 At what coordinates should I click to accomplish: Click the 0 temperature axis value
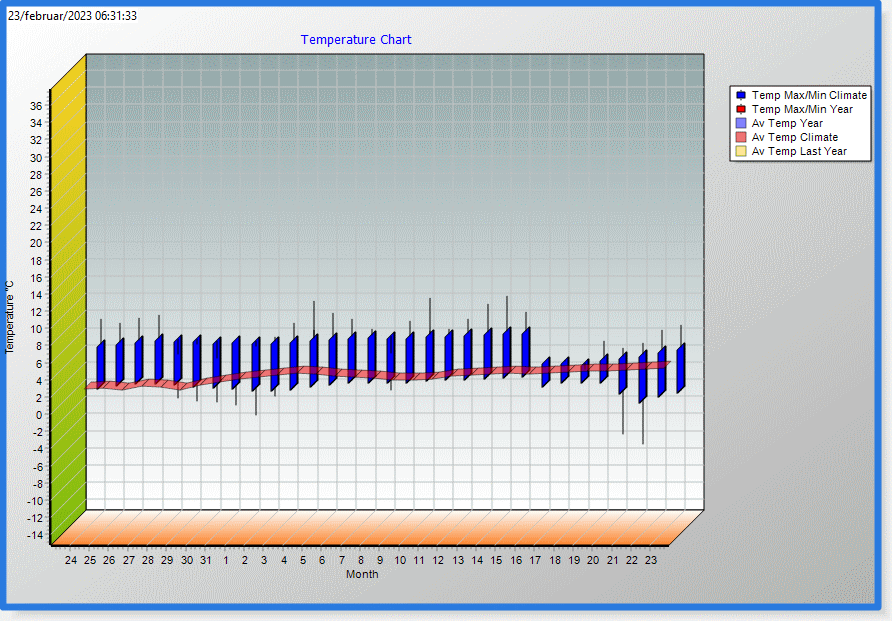coord(39,415)
